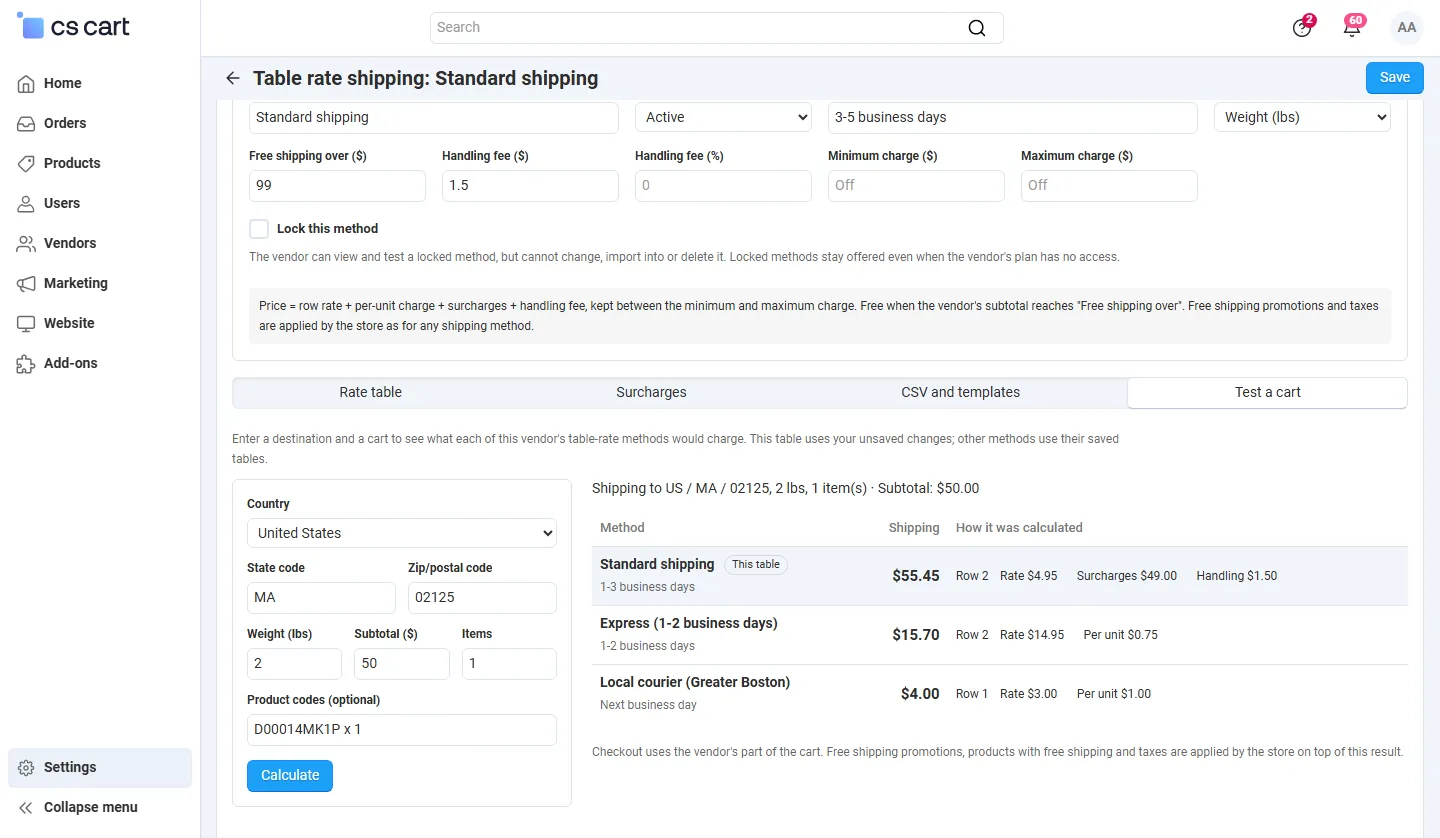Open the Weight (lbs) unit dropdown

(x=1302, y=117)
